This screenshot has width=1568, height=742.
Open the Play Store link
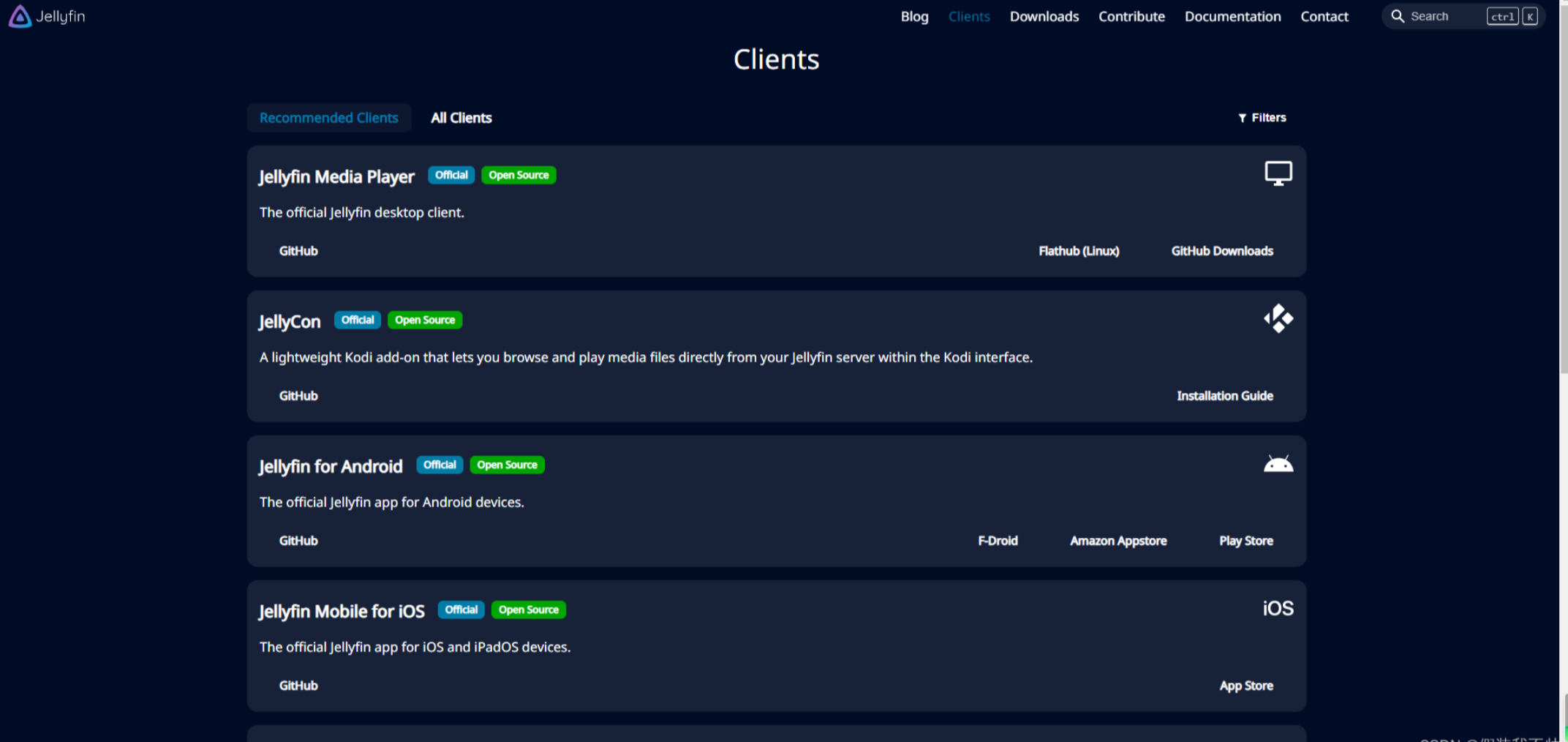pos(1245,541)
